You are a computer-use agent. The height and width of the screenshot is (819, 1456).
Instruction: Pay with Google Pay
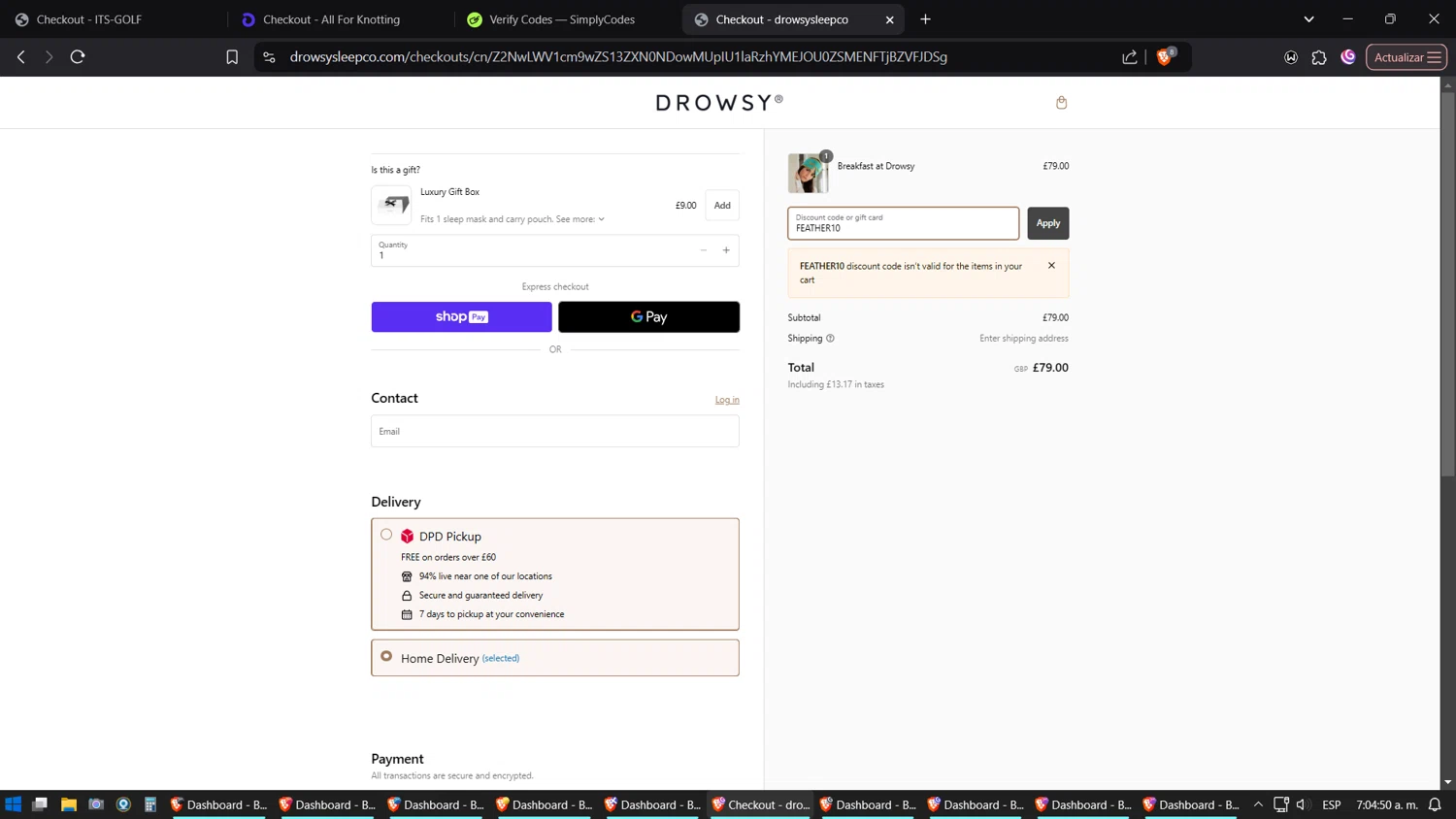click(x=648, y=317)
